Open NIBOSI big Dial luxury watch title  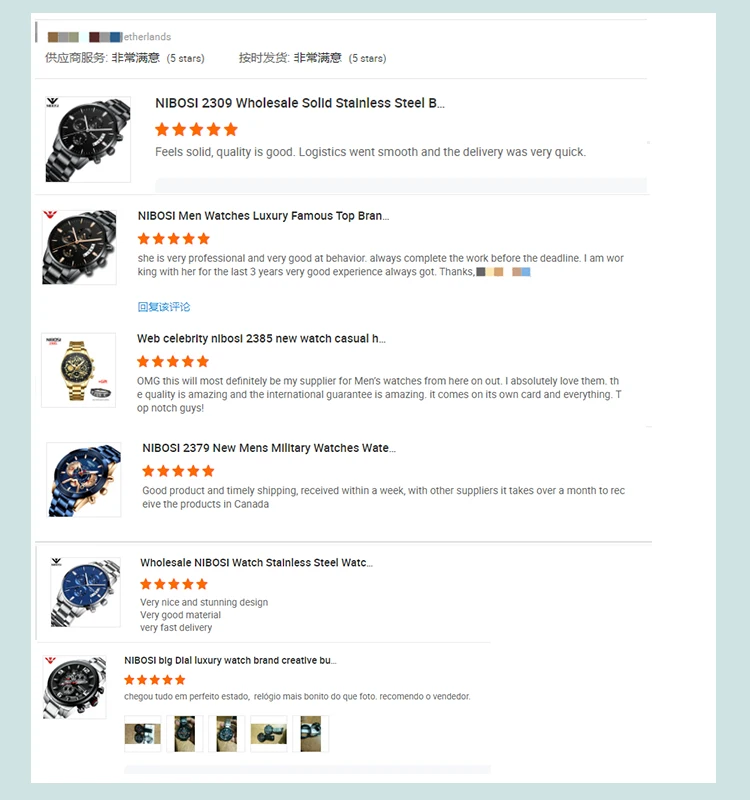tap(230, 660)
